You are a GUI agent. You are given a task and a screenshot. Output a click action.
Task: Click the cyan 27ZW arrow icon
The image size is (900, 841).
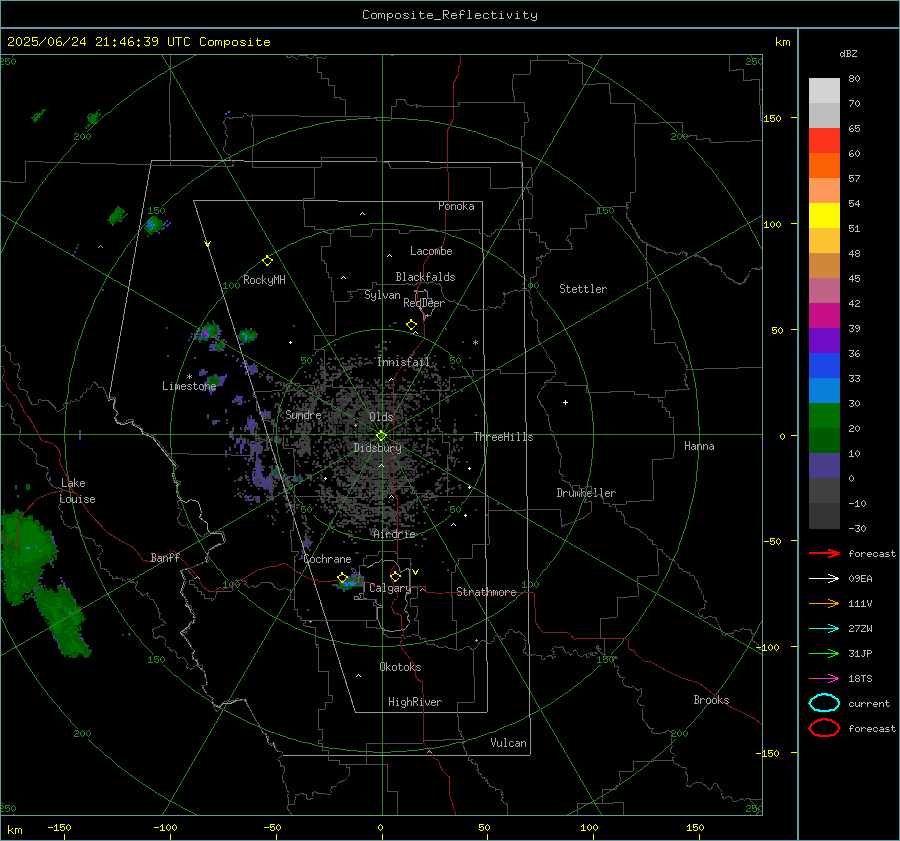click(x=824, y=629)
